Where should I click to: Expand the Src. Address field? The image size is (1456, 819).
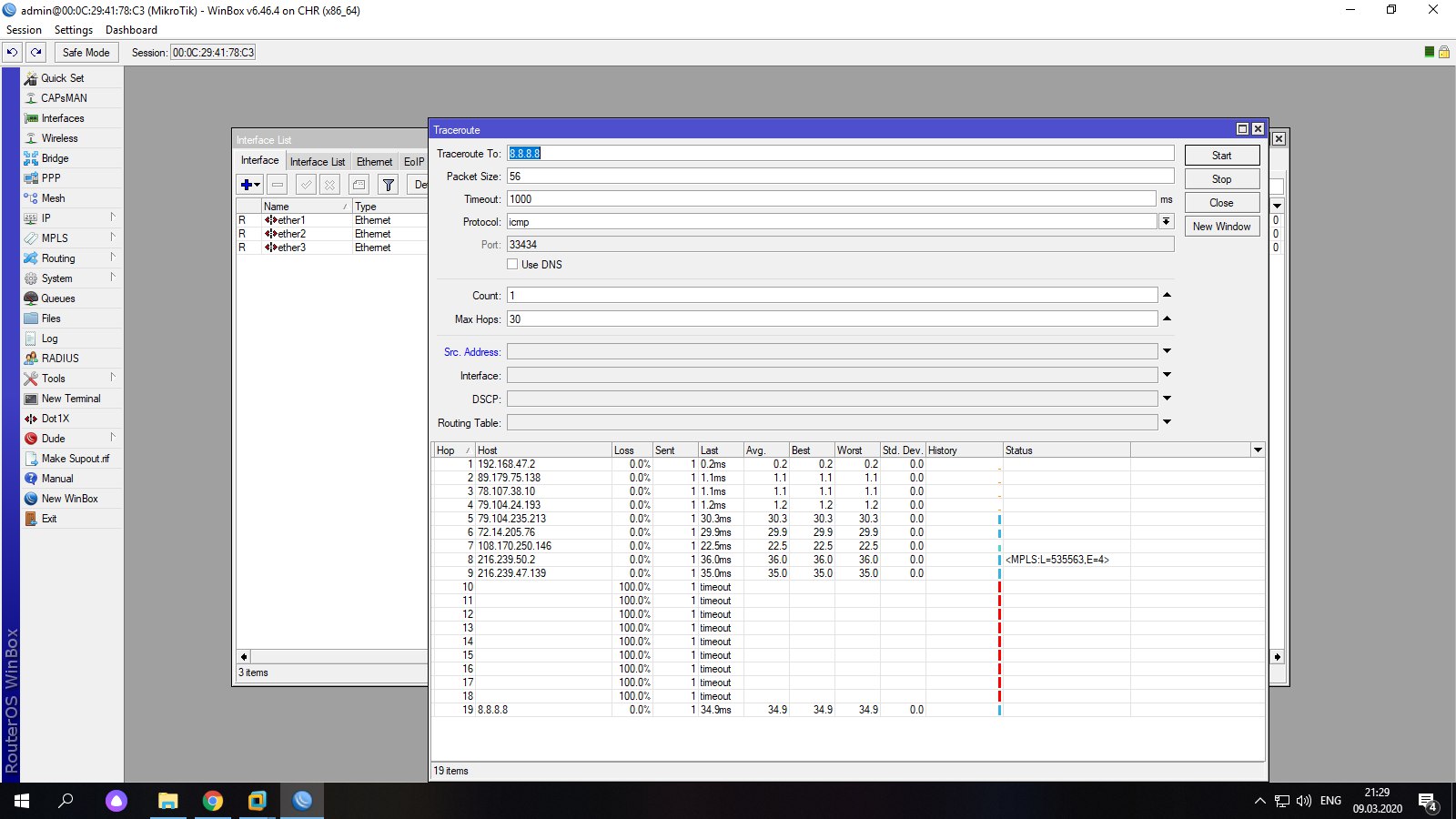1167,352
